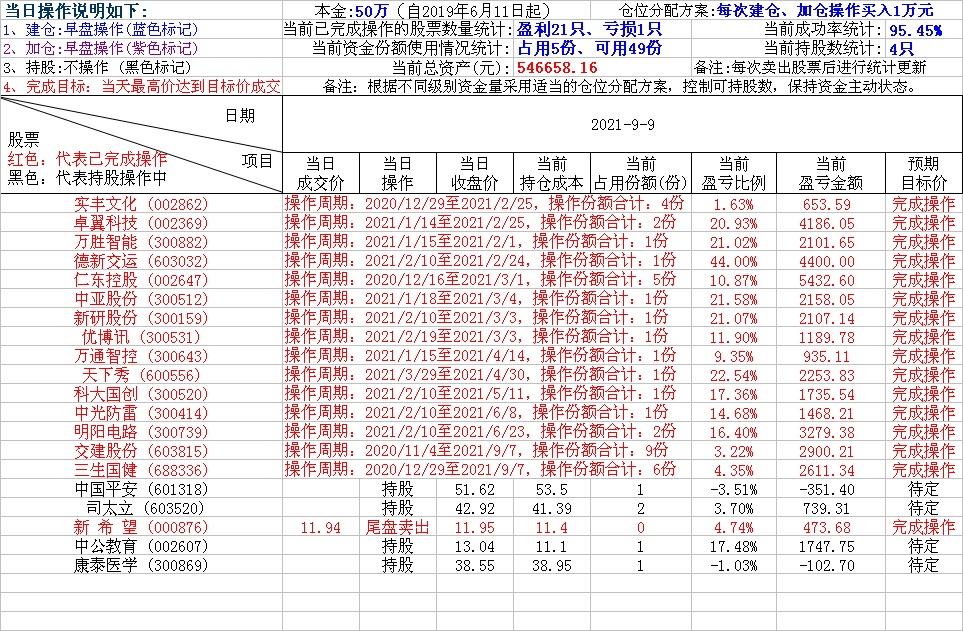Image resolution: width=963 pixels, height=631 pixels.
Task: Click the 占用5份、可用49份 value
Action: [x=589, y=49]
